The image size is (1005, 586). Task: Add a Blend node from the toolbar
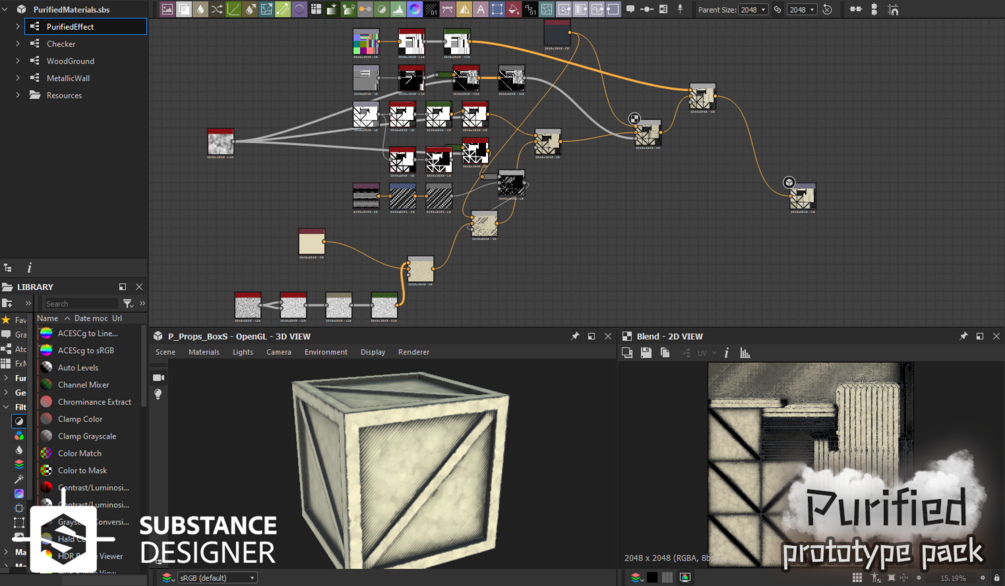pyautogui.click(x=184, y=9)
